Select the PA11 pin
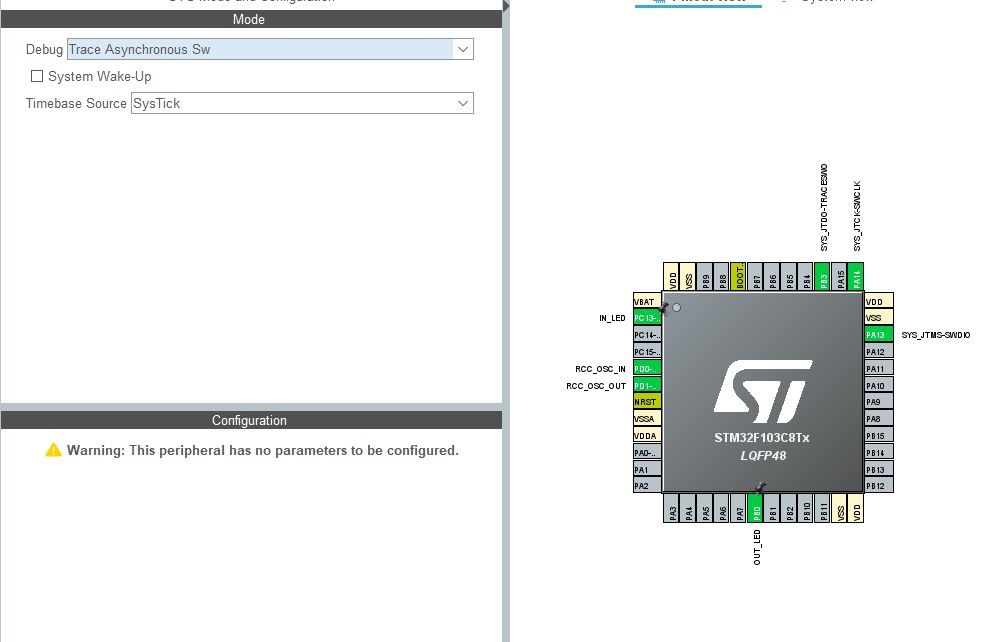Image resolution: width=996 pixels, height=642 pixels. tap(879, 368)
